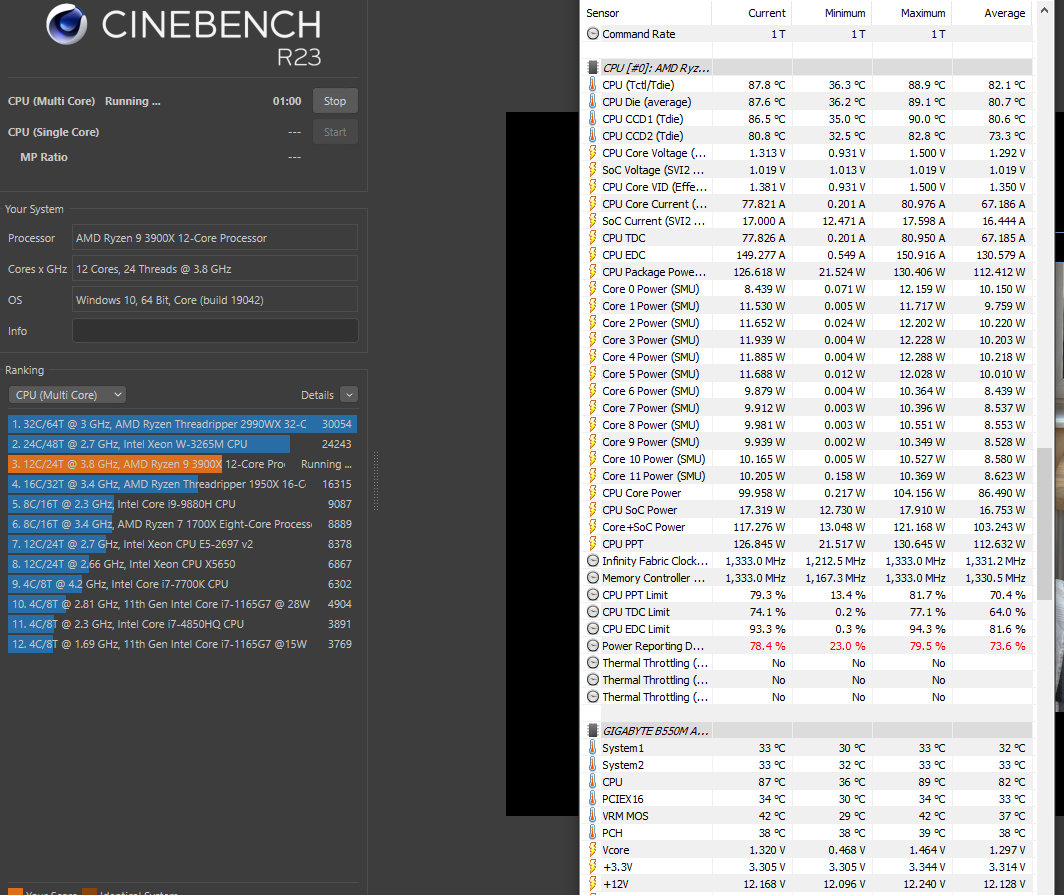
Task: Expand the ranking Details dropdown arrow
Action: click(349, 395)
